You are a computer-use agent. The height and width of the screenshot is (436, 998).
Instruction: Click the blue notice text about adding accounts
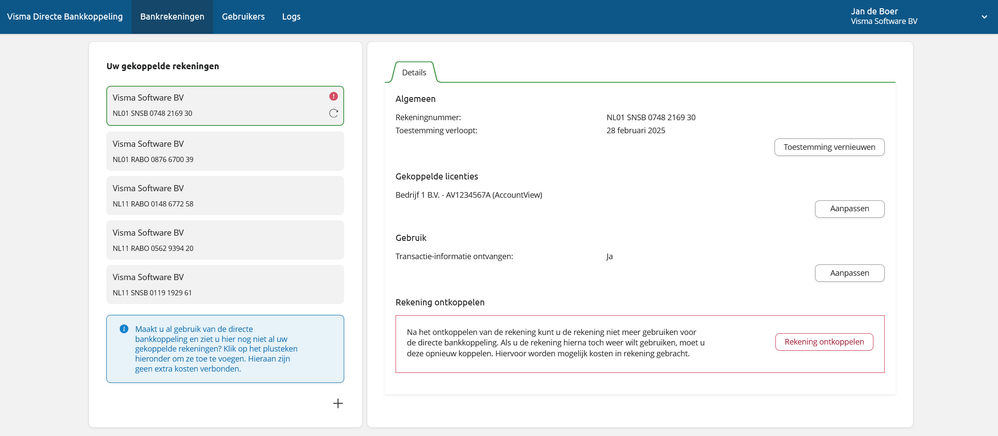coord(217,349)
